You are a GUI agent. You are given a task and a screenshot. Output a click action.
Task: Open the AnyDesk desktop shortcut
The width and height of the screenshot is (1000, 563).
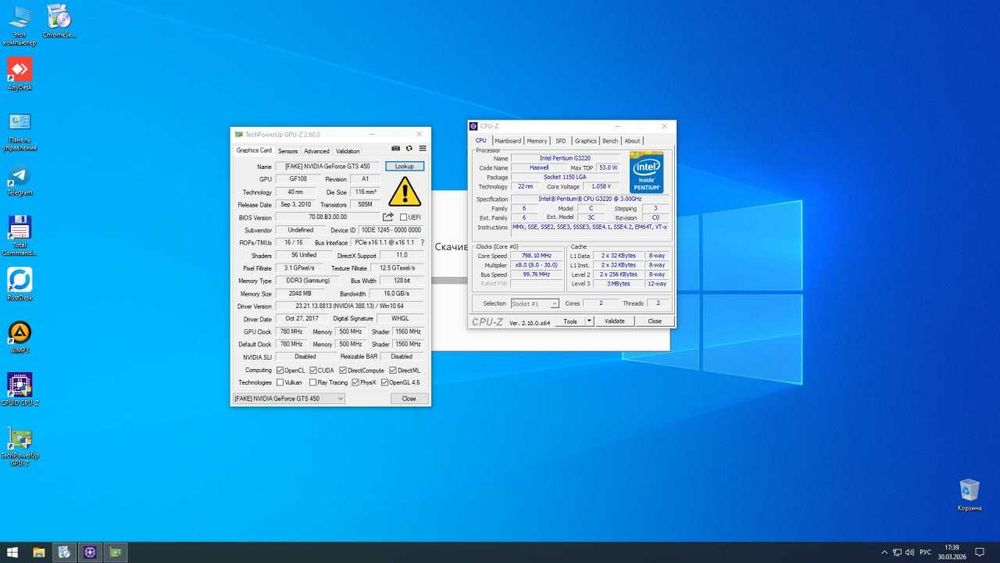[x=19, y=74]
